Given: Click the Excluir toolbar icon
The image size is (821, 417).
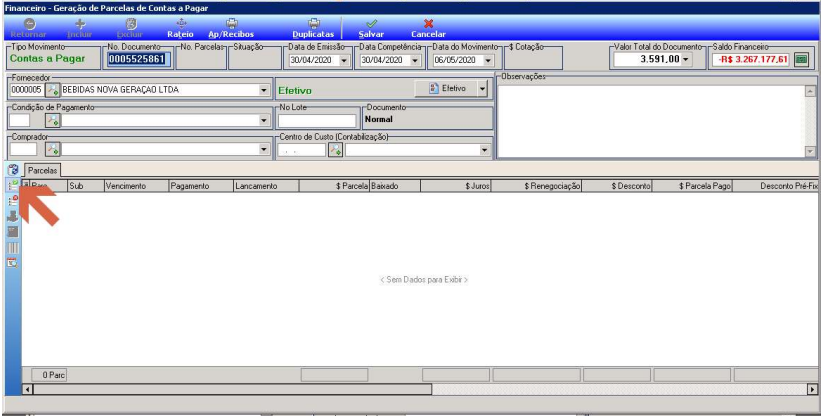Looking at the screenshot, I should 130,24.
